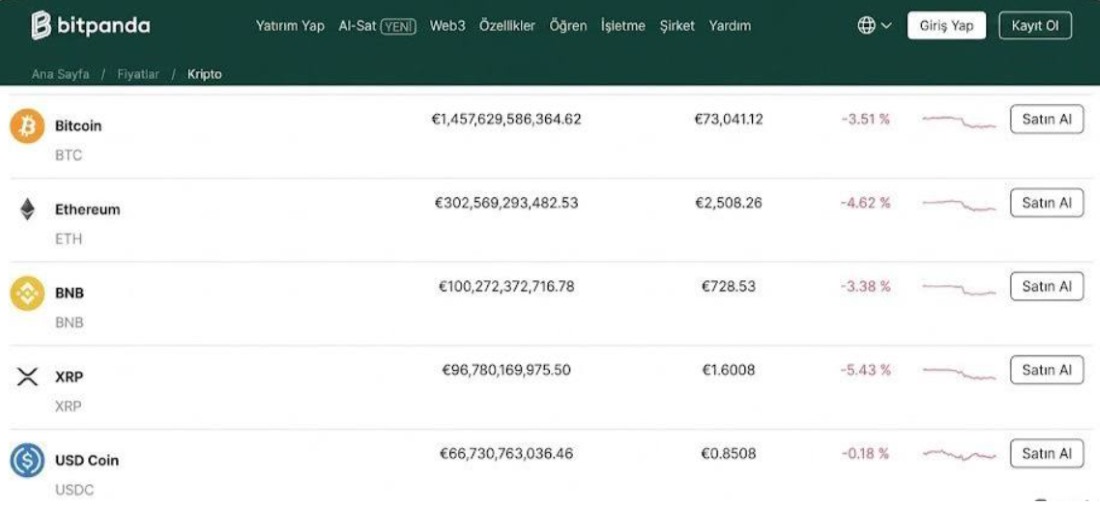Click the Ethereum diamond icon
Screen dimensions: 1100x513
tap(27, 210)
